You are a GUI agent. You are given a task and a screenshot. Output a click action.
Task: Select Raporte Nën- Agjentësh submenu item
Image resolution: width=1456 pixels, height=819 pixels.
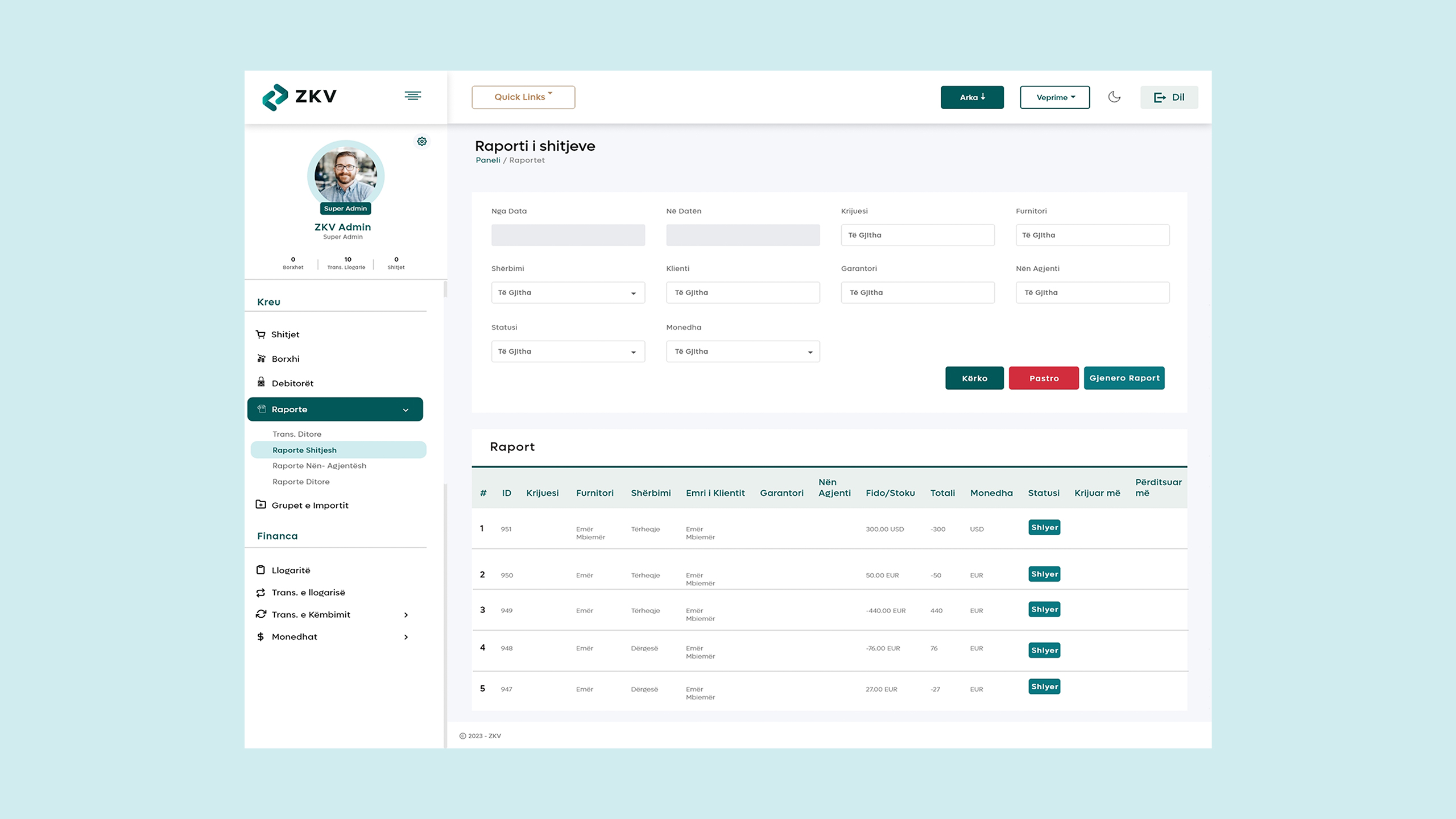[x=319, y=466]
